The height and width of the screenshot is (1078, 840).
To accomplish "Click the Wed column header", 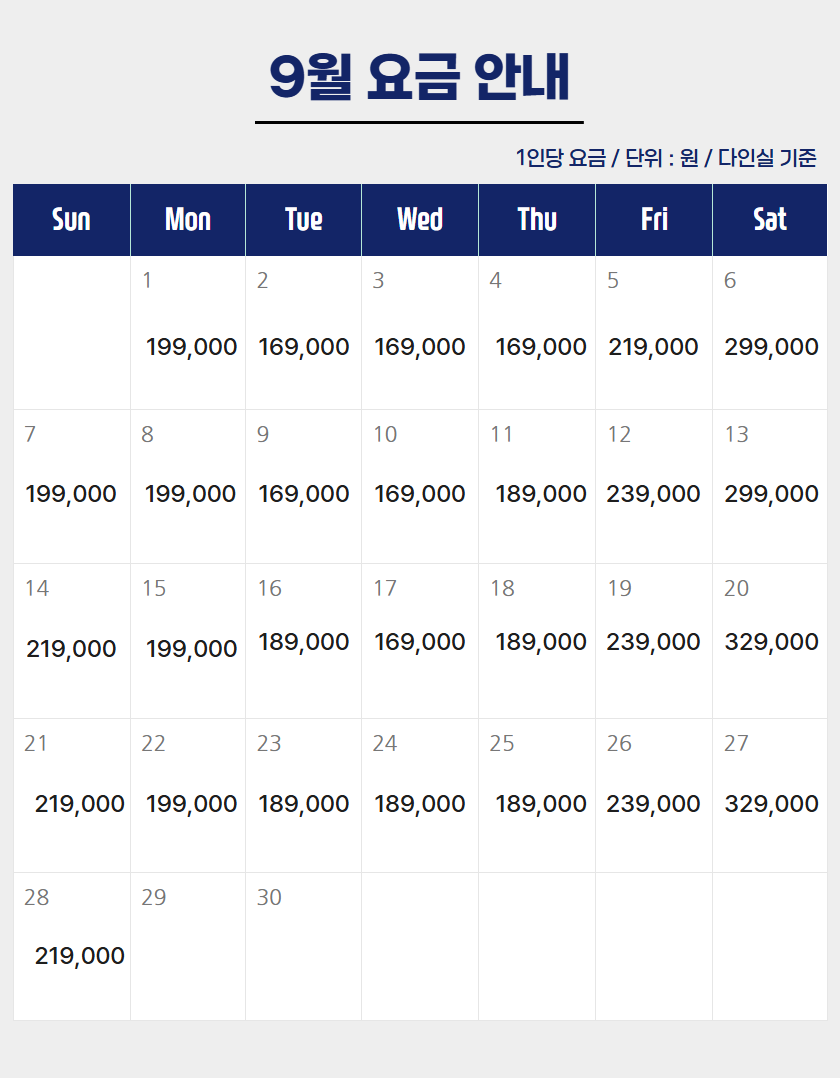I will pyautogui.click(x=420, y=220).
